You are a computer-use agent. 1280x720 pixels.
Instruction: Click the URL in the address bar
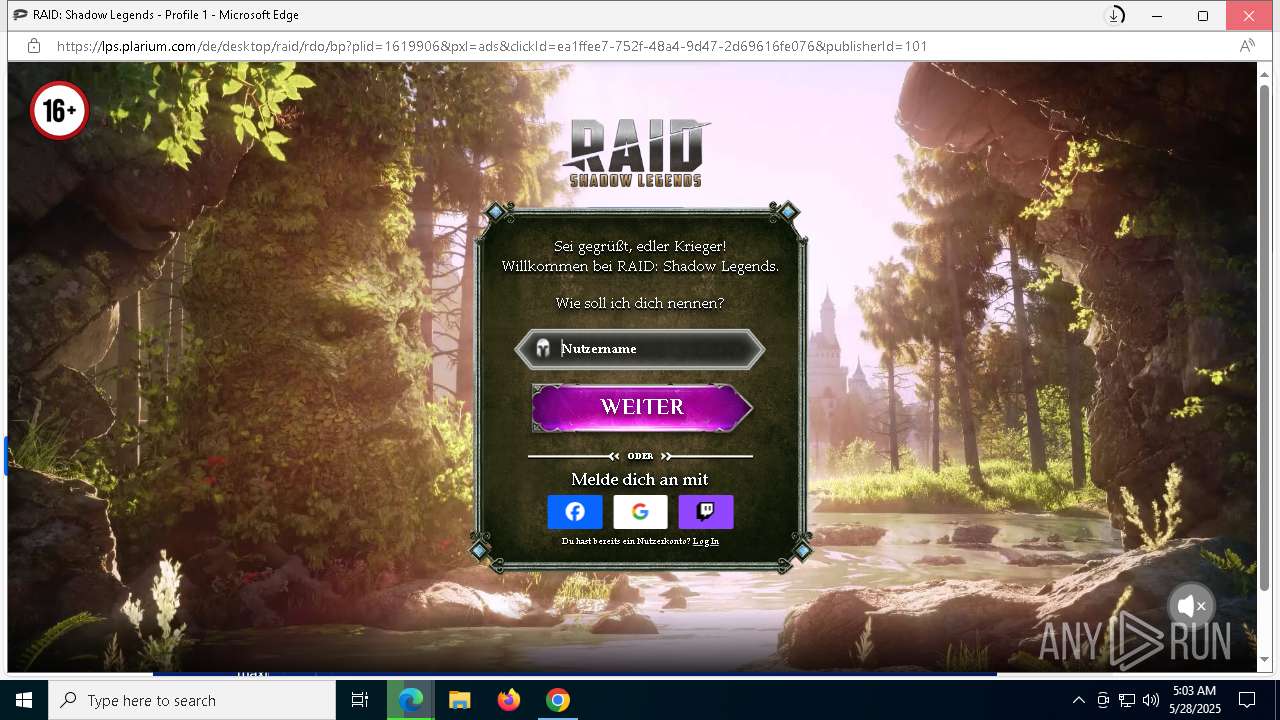[x=492, y=46]
